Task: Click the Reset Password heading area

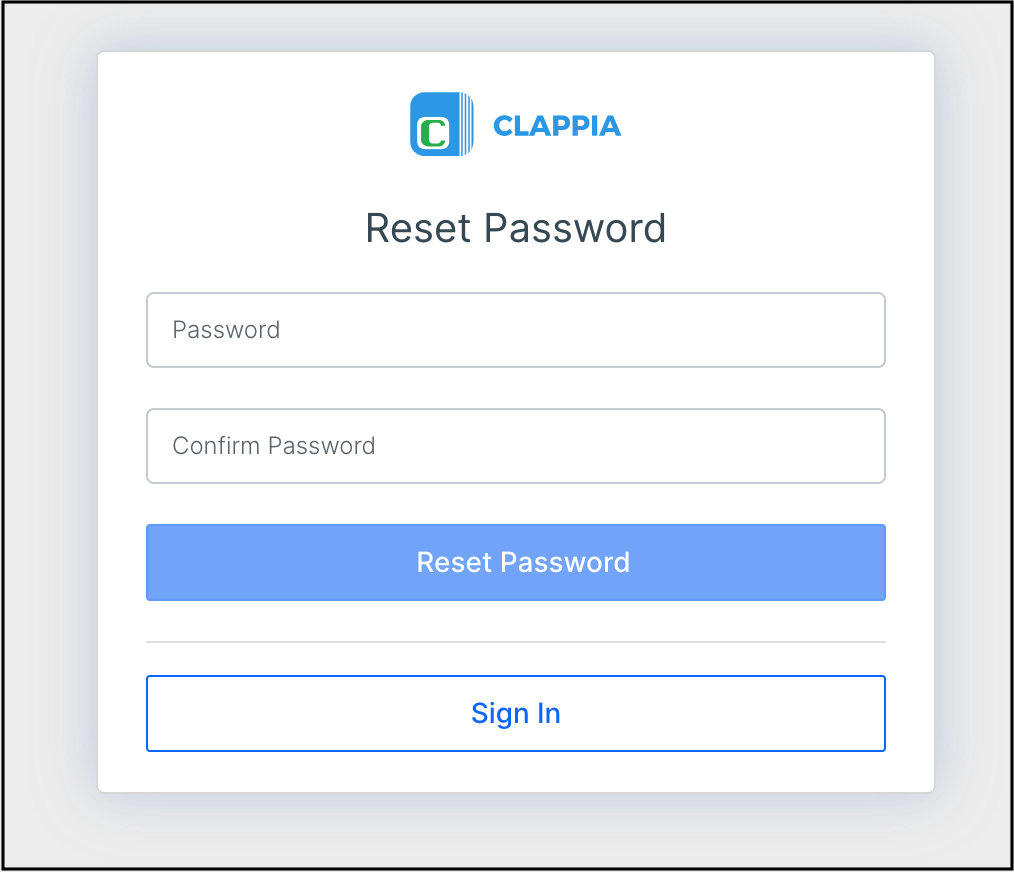Action: (x=515, y=228)
